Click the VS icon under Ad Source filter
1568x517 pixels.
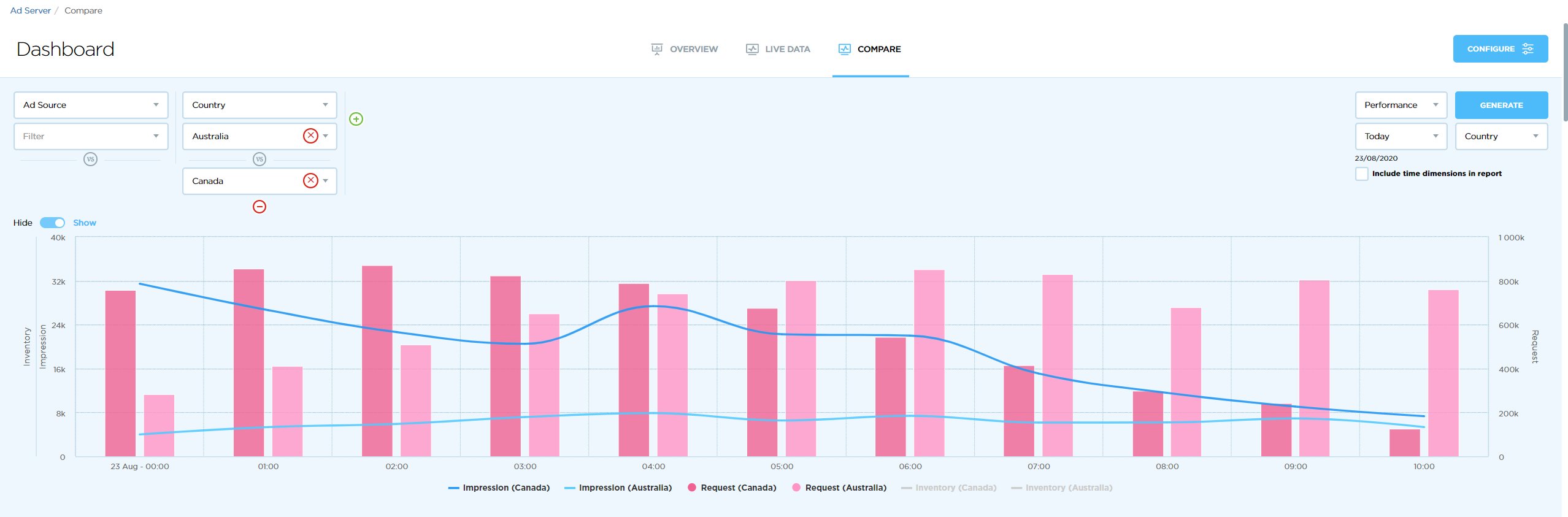(91, 159)
